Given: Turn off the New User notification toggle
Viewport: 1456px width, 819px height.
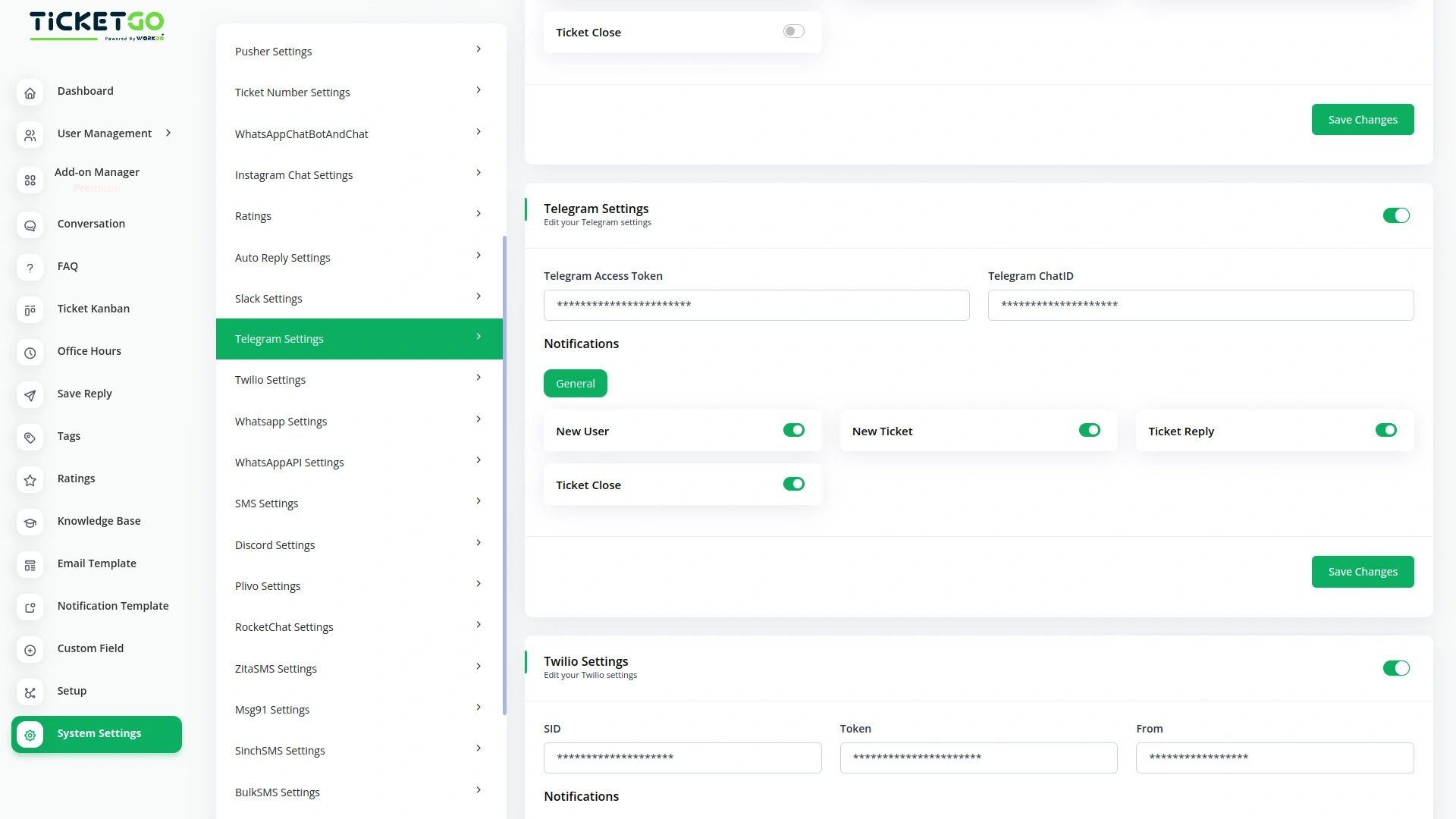Looking at the screenshot, I should pyautogui.click(x=793, y=430).
